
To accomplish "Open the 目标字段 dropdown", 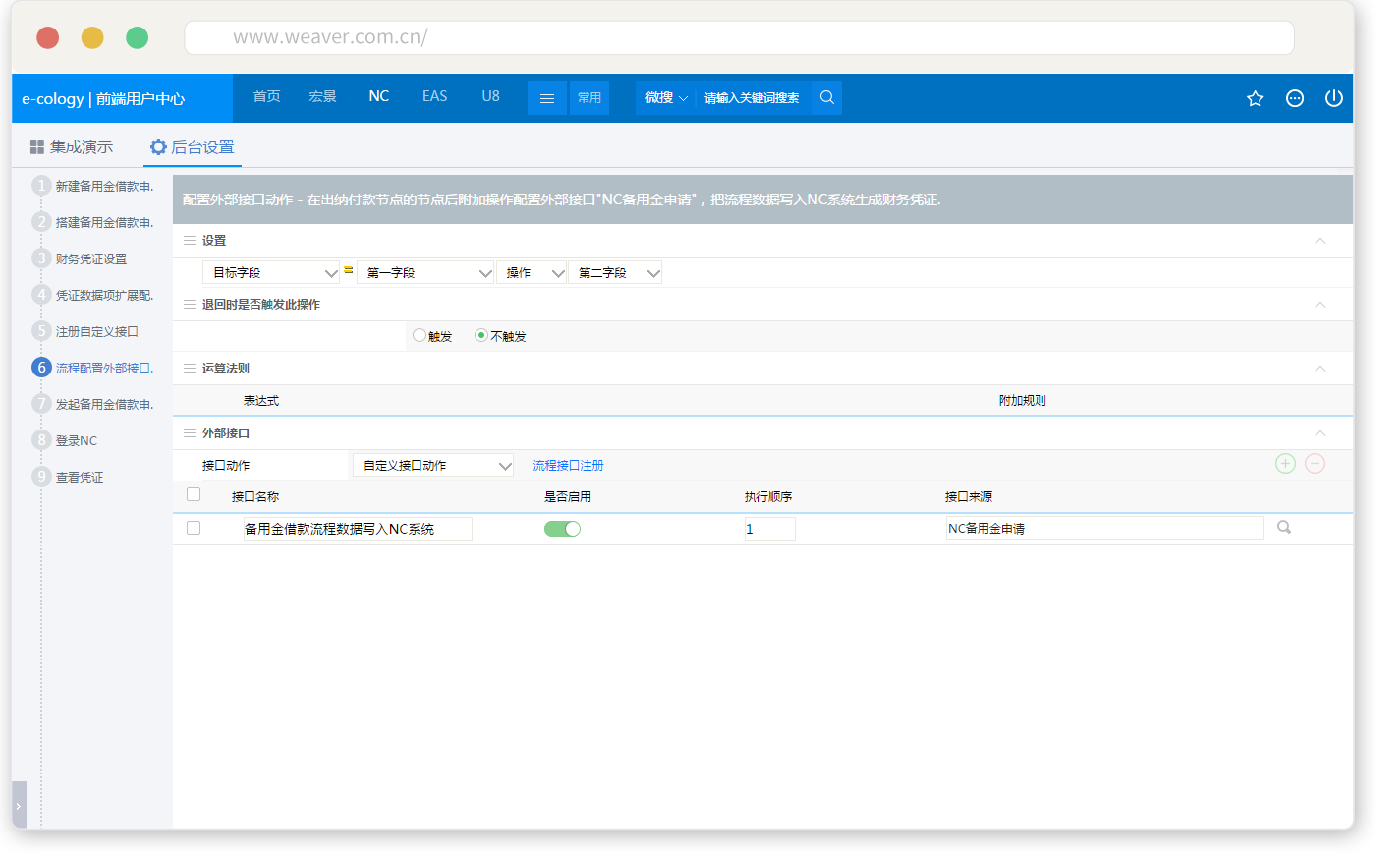I will (x=271, y=273).
